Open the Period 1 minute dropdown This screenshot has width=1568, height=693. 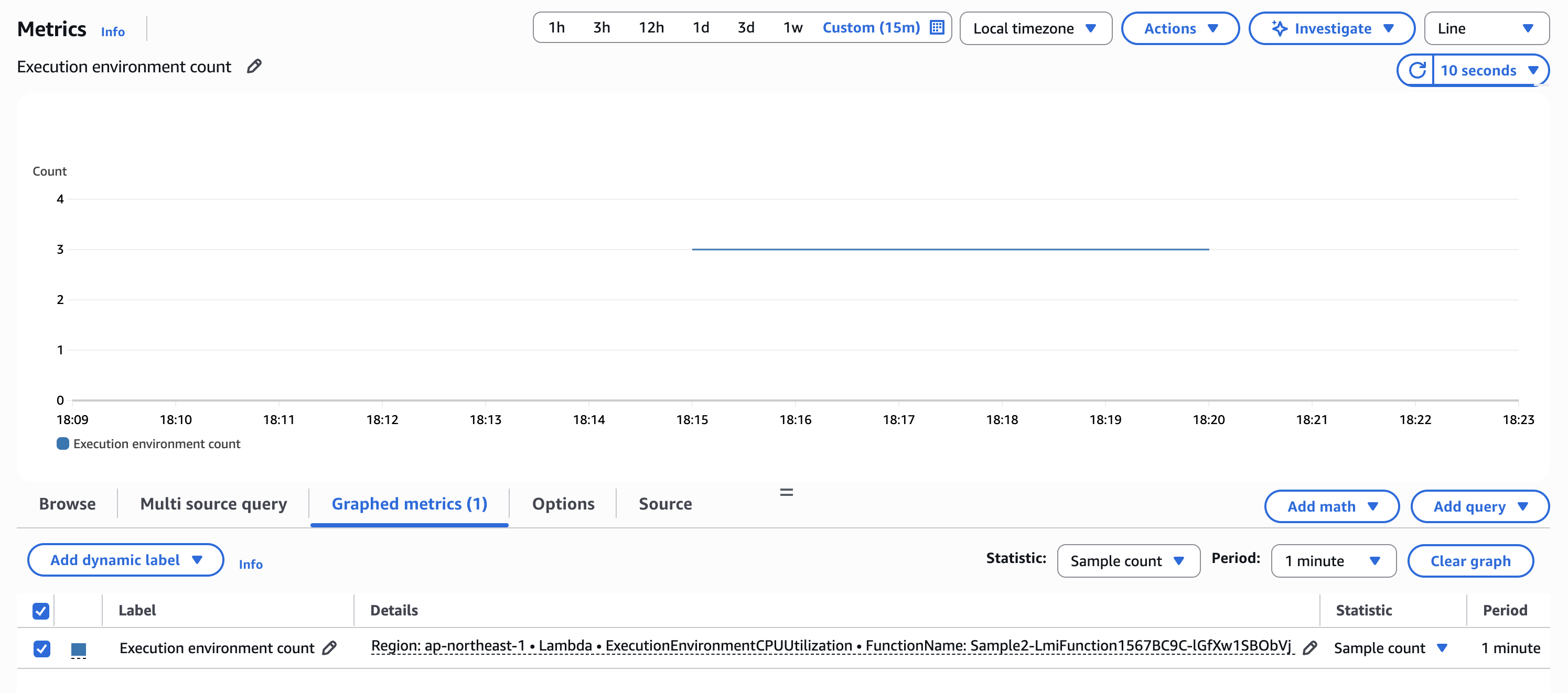point(1333,561)
